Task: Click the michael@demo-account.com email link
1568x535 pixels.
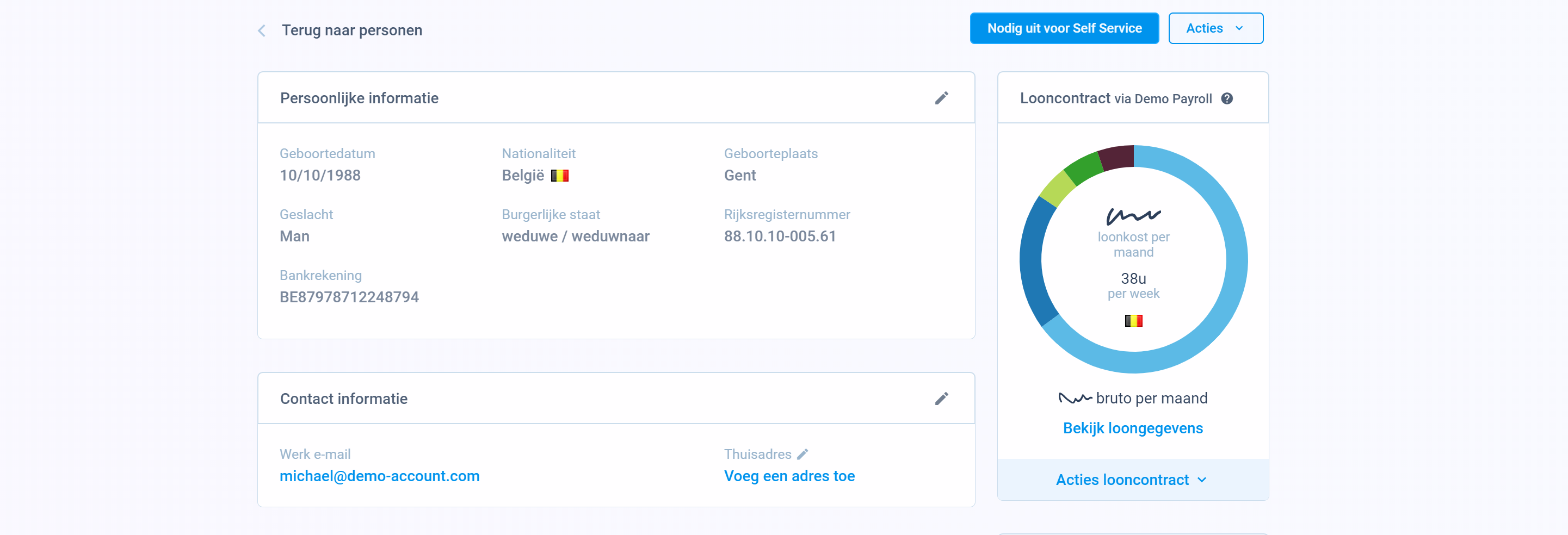Action: coord(379,476)
